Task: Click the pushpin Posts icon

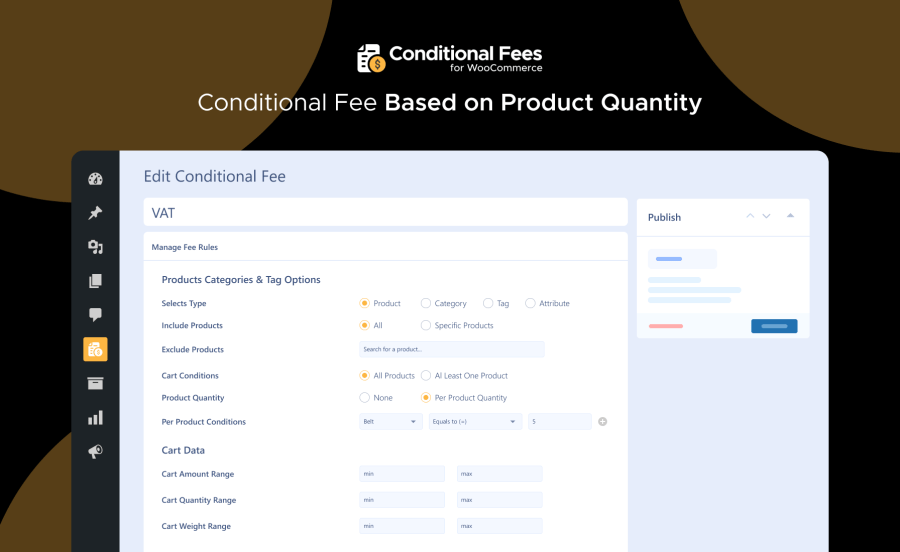Action: click(x=95, y=213)
